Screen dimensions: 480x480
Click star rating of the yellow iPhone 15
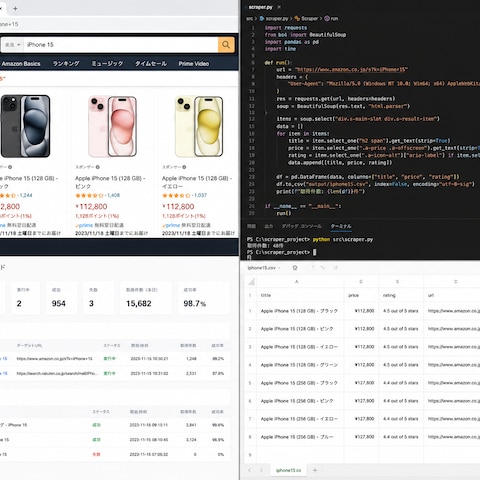point(176,195)
